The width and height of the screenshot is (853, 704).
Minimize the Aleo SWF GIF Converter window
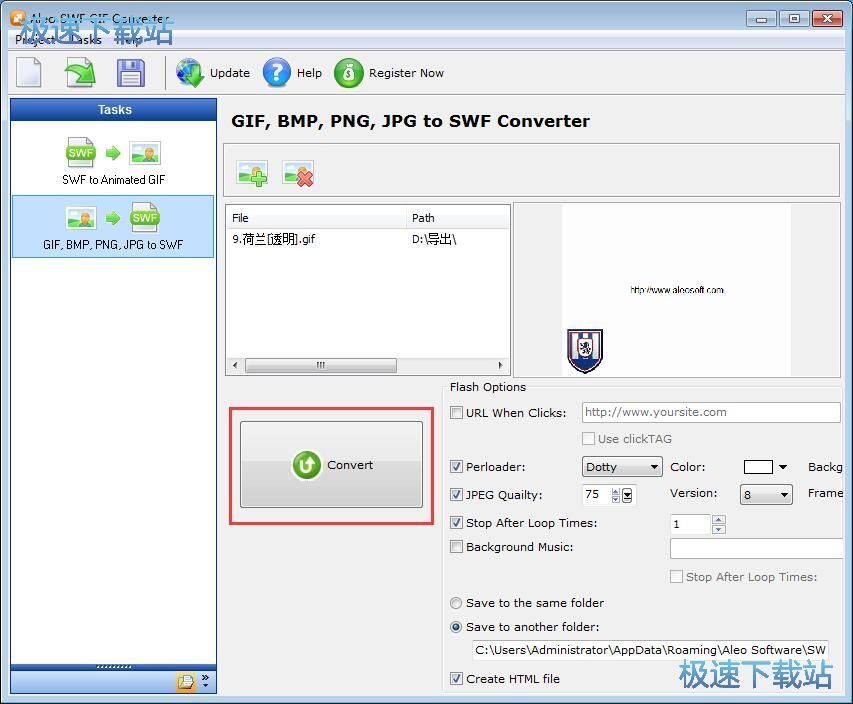coord(762,19)
